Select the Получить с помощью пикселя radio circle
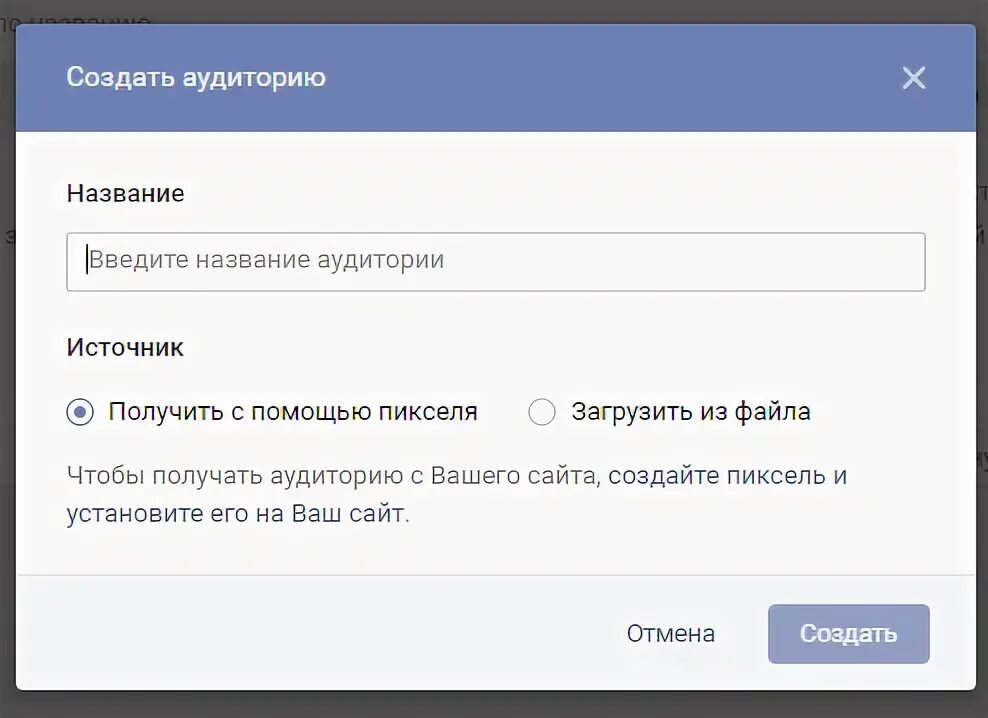988x718 pixels. 80,412
